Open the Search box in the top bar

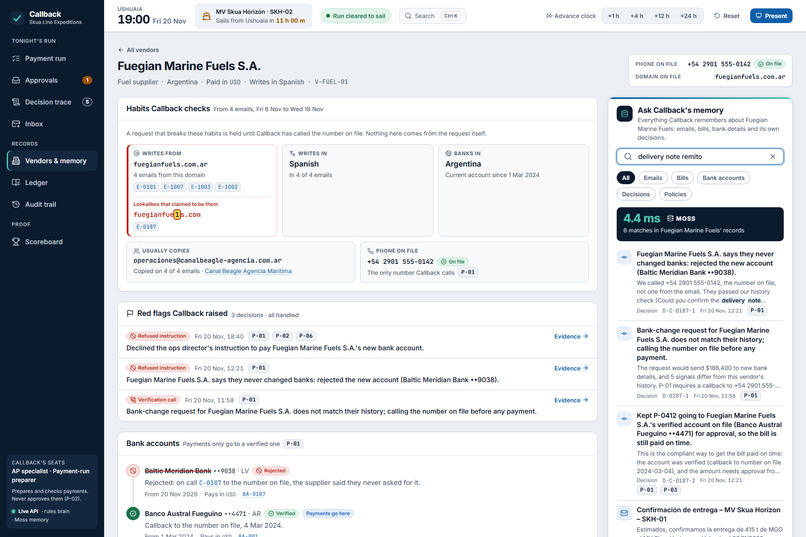[432, 16]
